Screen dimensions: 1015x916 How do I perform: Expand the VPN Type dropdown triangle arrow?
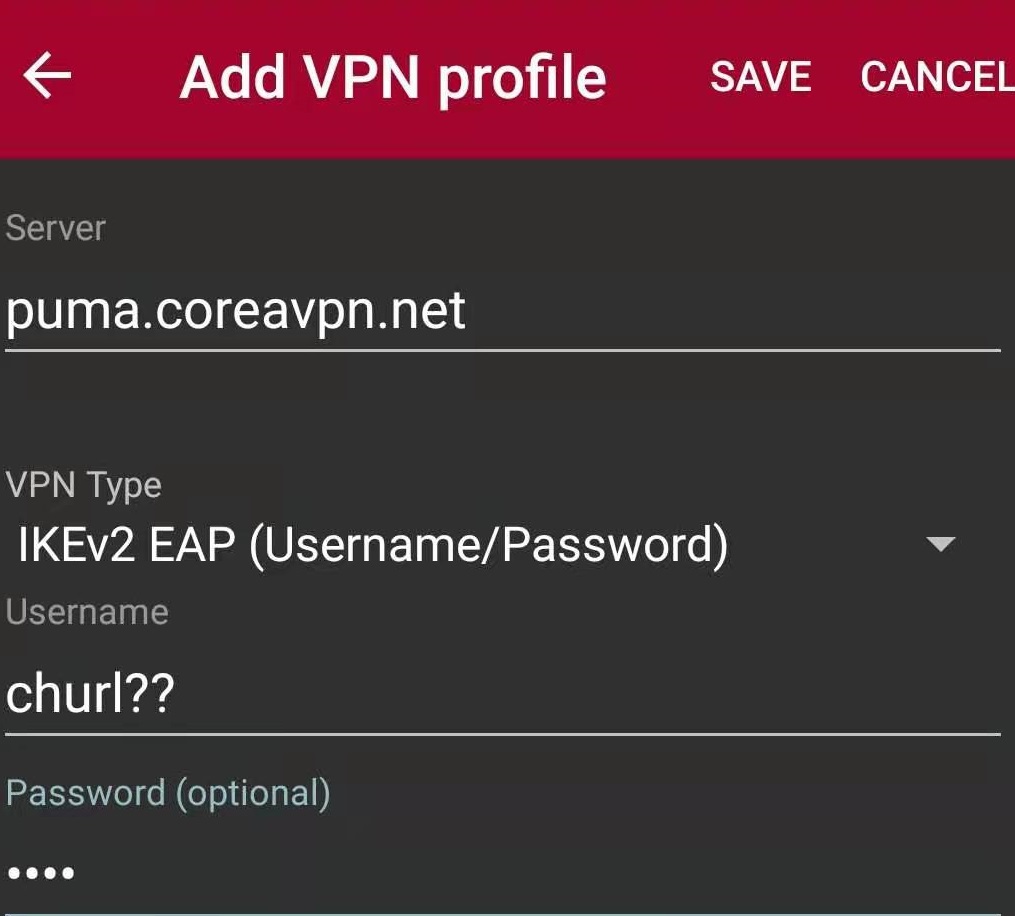tap(941, 544)
